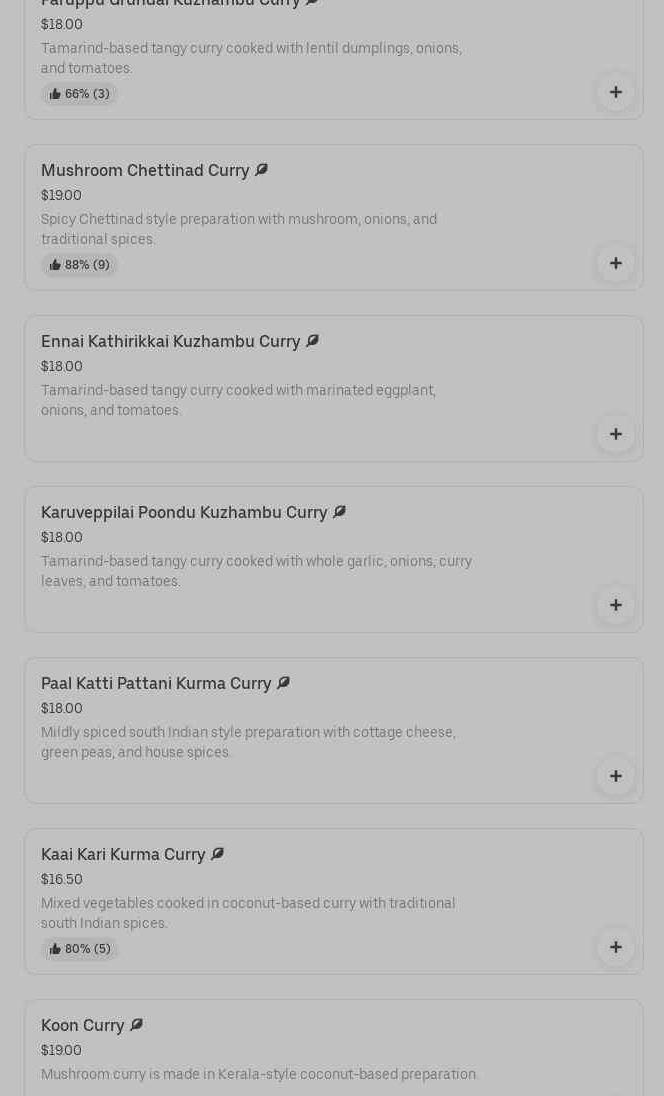This screenshot has width=664, height=1096.
Task: Open Mushroom Chettinad Curry item title
Action: click(x=145, y=171)
